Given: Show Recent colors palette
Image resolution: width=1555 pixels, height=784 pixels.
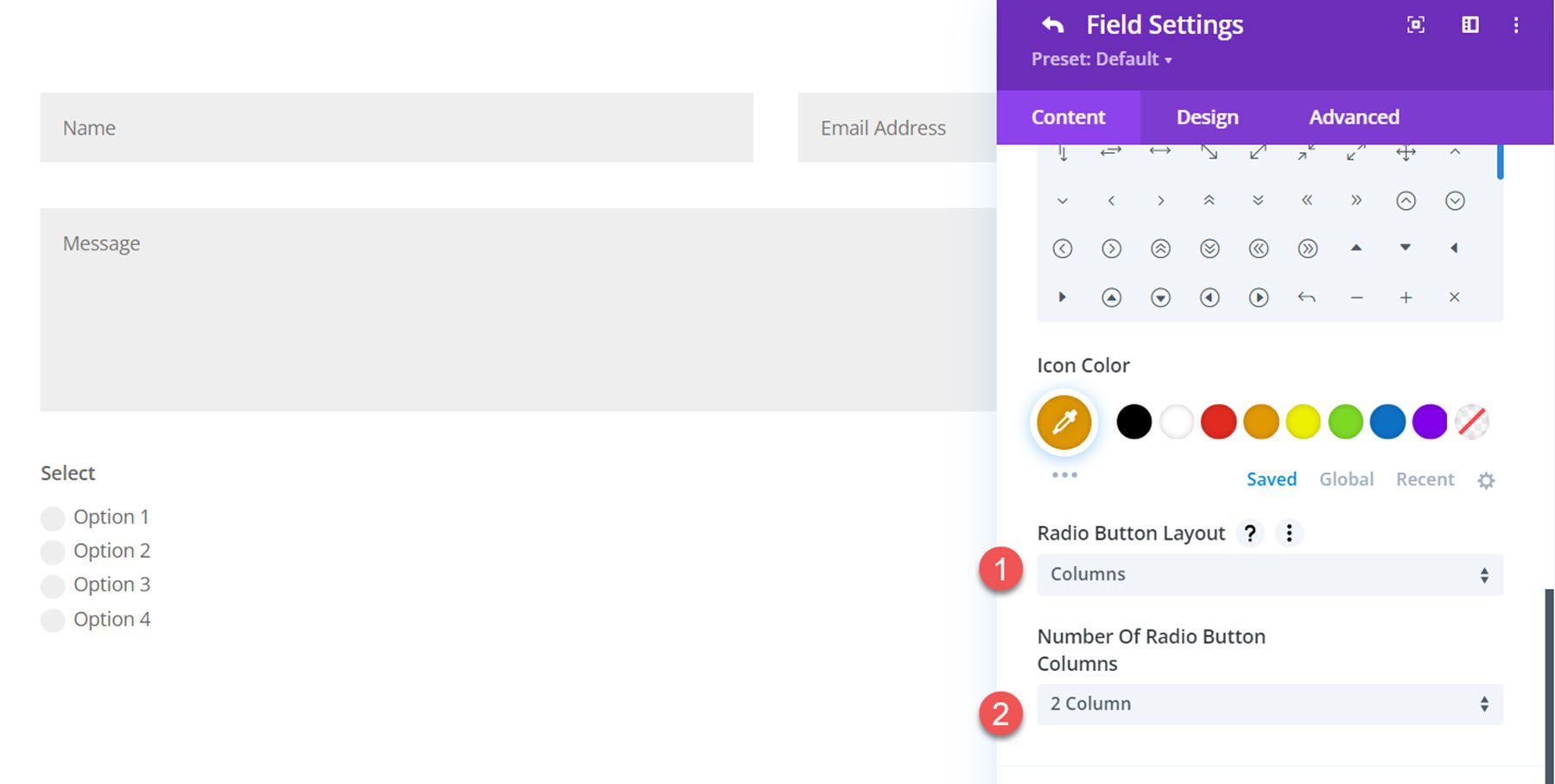Looking at the screenshot, I should coord(1425,480).
